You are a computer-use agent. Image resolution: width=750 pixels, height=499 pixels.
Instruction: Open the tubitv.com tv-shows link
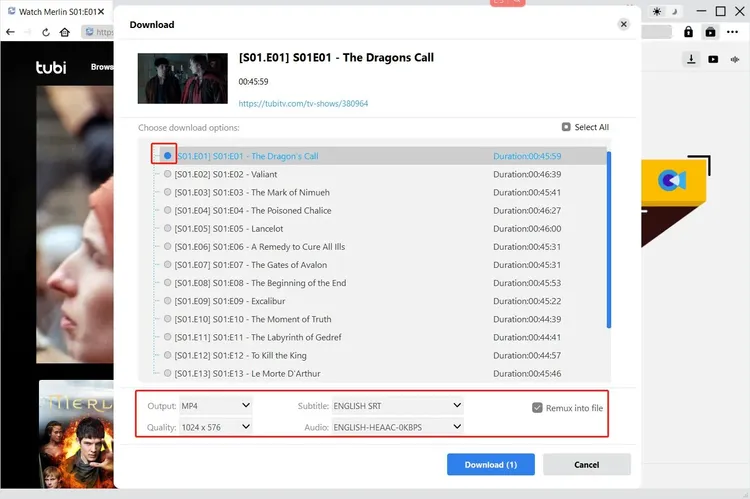click(303, 103)
